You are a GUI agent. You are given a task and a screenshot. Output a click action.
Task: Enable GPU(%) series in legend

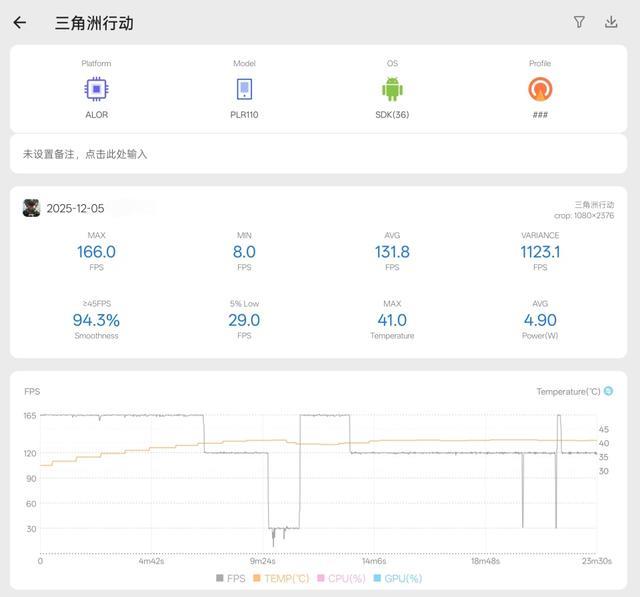point(397,578)
